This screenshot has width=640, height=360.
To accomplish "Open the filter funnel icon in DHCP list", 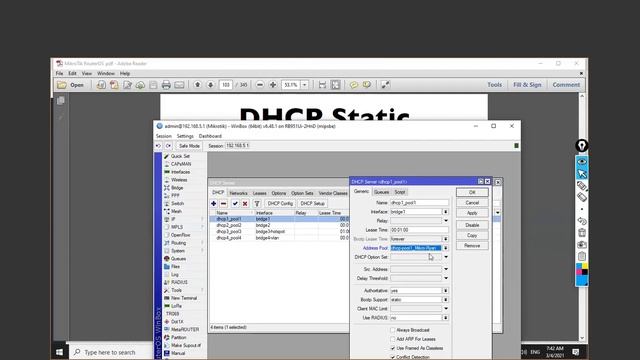I will 257,203.
